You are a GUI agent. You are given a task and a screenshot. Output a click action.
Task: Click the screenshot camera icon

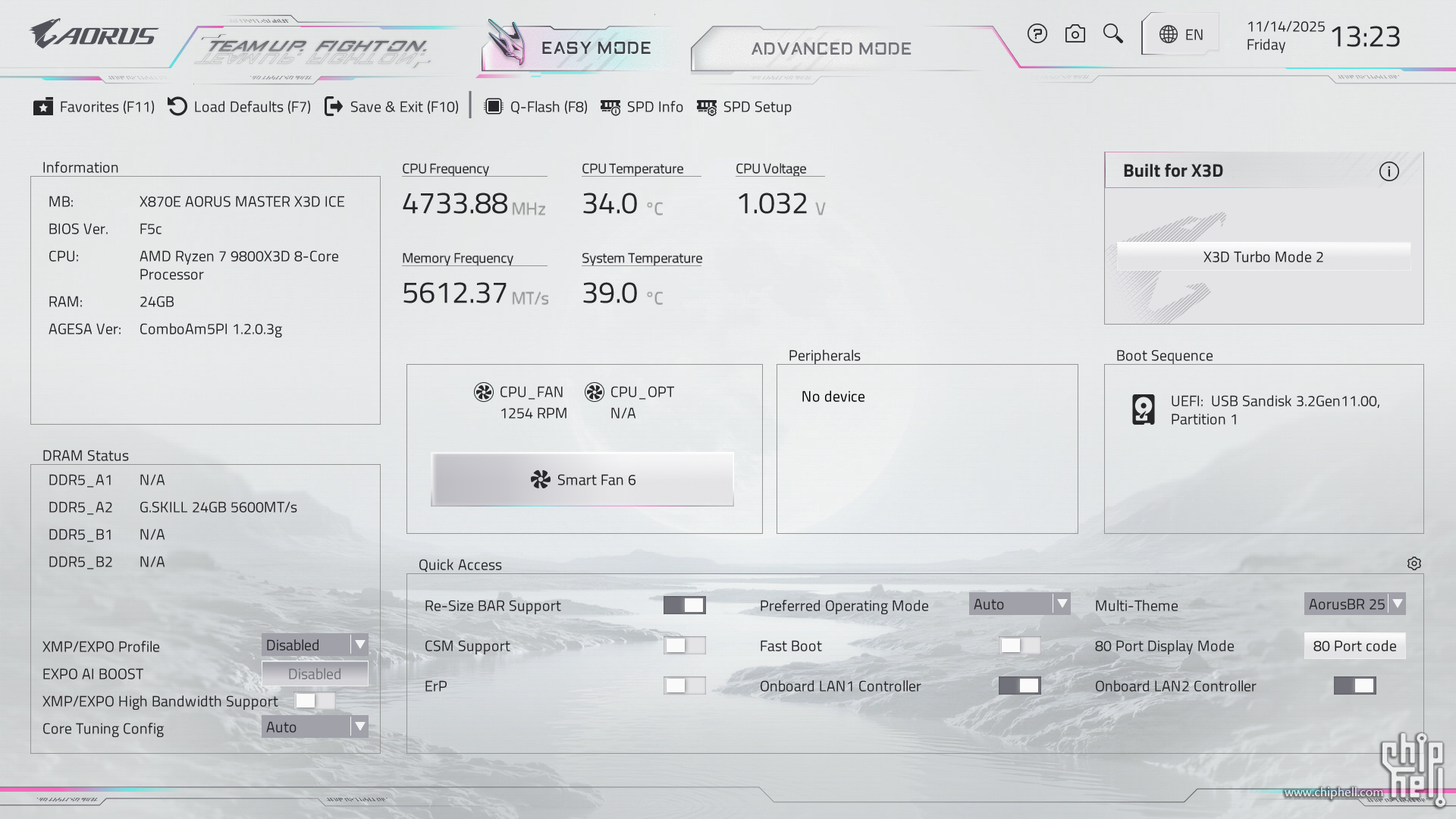(x=1075, y=34)
